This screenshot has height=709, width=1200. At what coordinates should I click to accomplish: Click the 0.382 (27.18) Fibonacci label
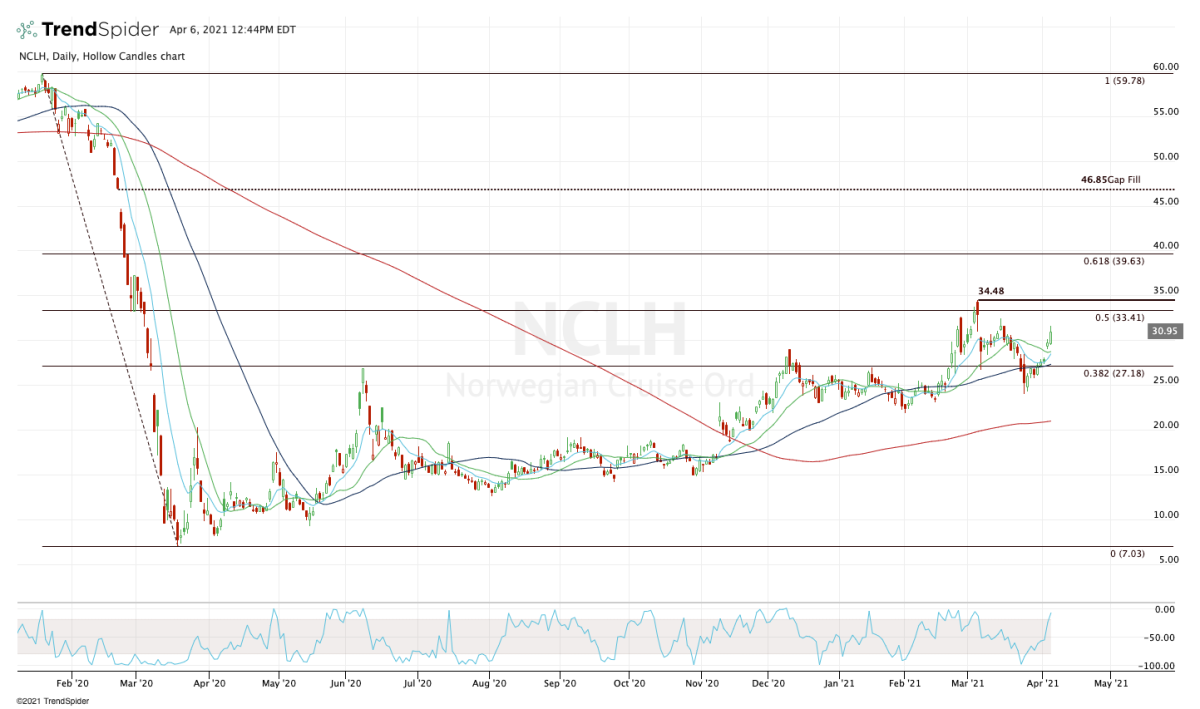(1114, 373)
